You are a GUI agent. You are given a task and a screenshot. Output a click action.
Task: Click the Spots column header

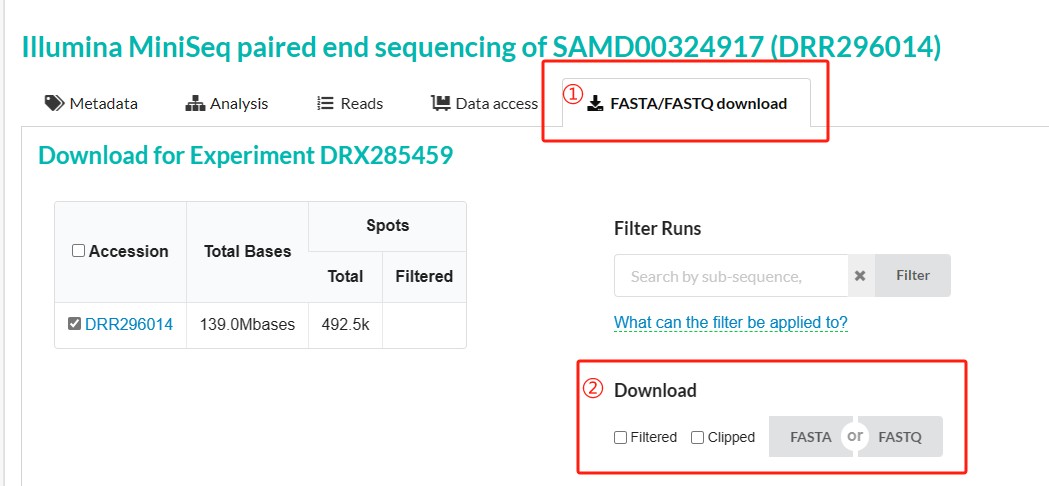387,226
